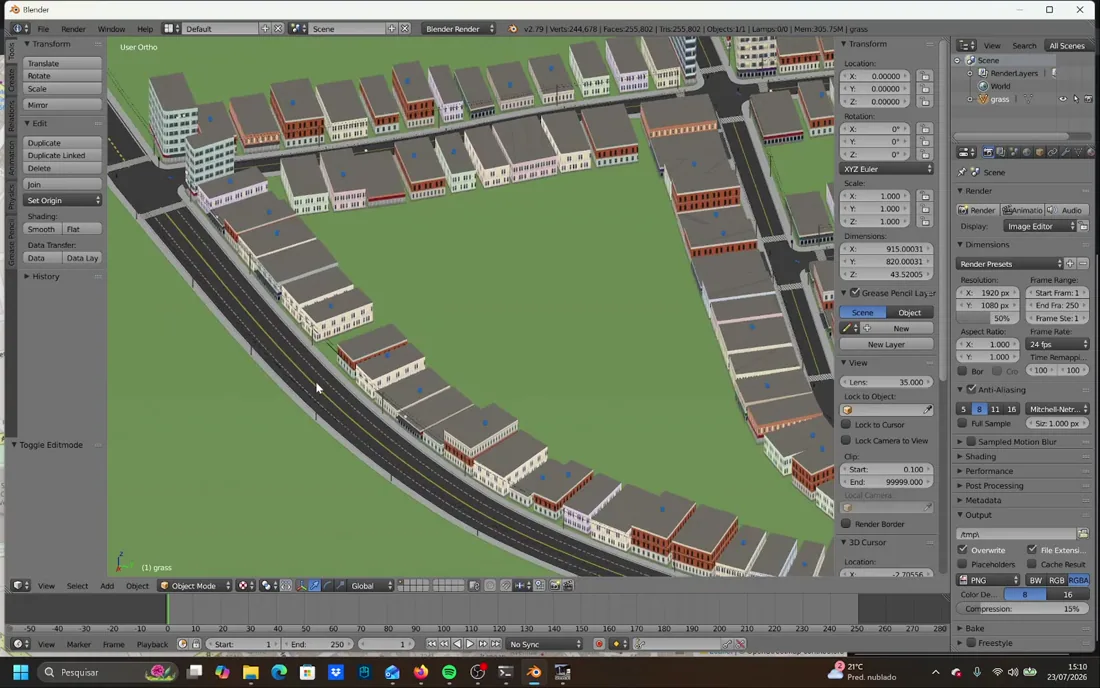Click the Rotation Z lock icon
This screenshot has width=1100, height=688.
925,154
